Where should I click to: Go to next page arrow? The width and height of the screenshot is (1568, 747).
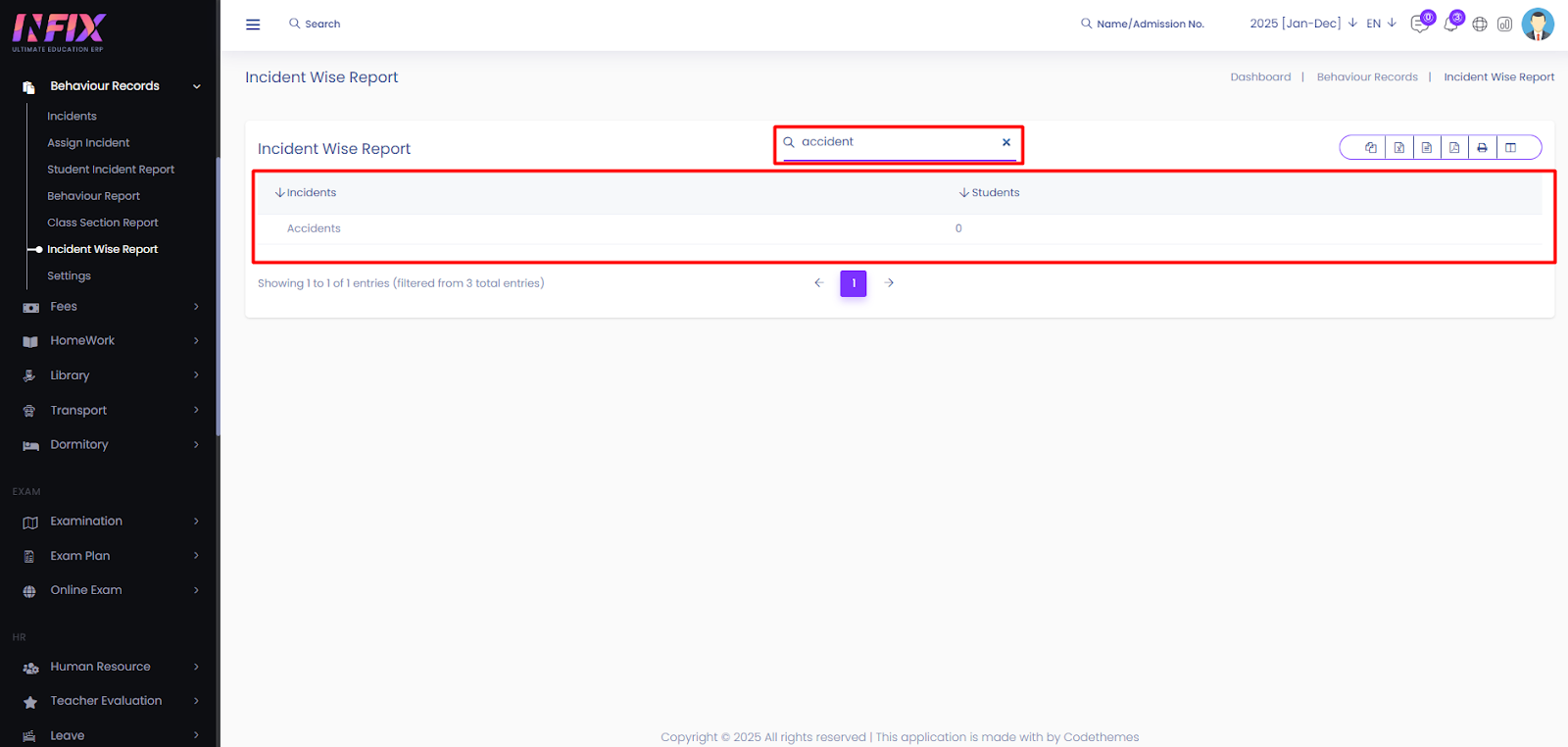[889, 283]
